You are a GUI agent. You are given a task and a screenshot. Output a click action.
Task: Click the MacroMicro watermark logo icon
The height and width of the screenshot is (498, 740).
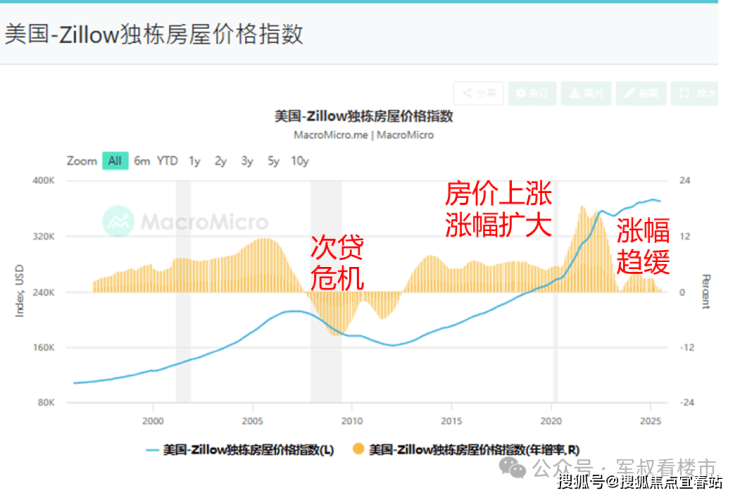tap(118, 221)
